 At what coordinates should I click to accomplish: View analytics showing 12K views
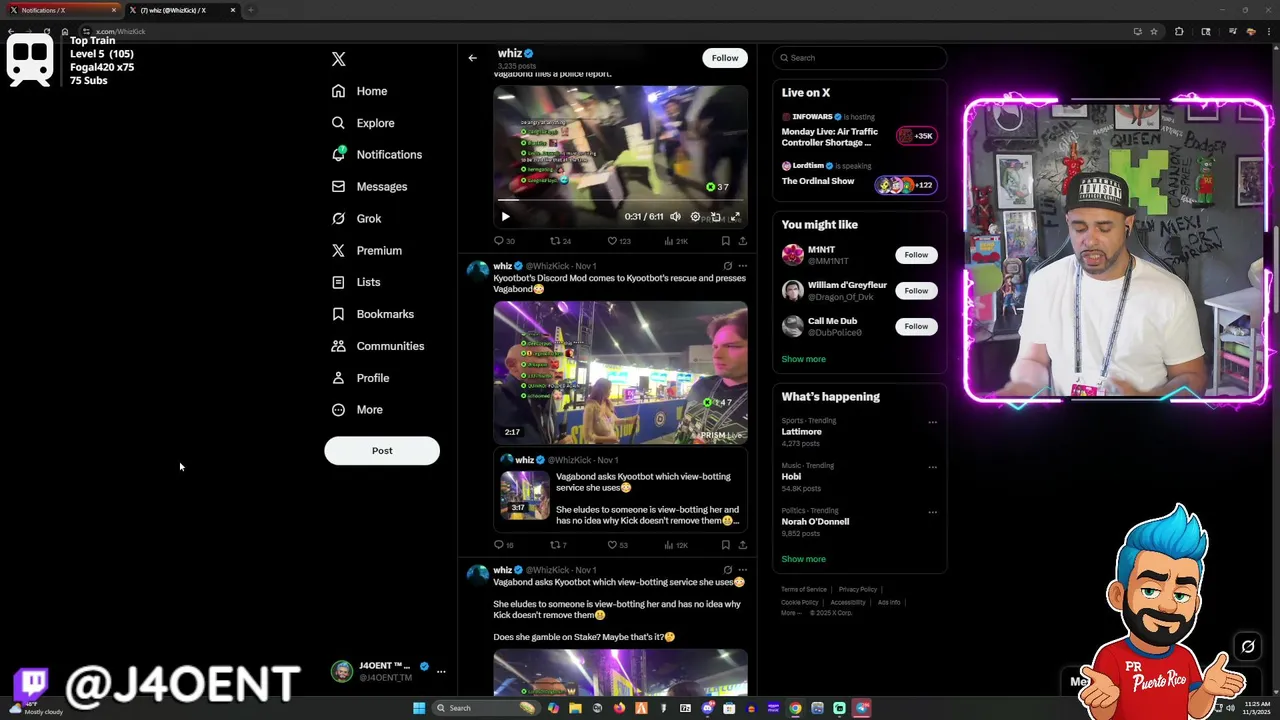pyautogui.click(x=675, y=545)
